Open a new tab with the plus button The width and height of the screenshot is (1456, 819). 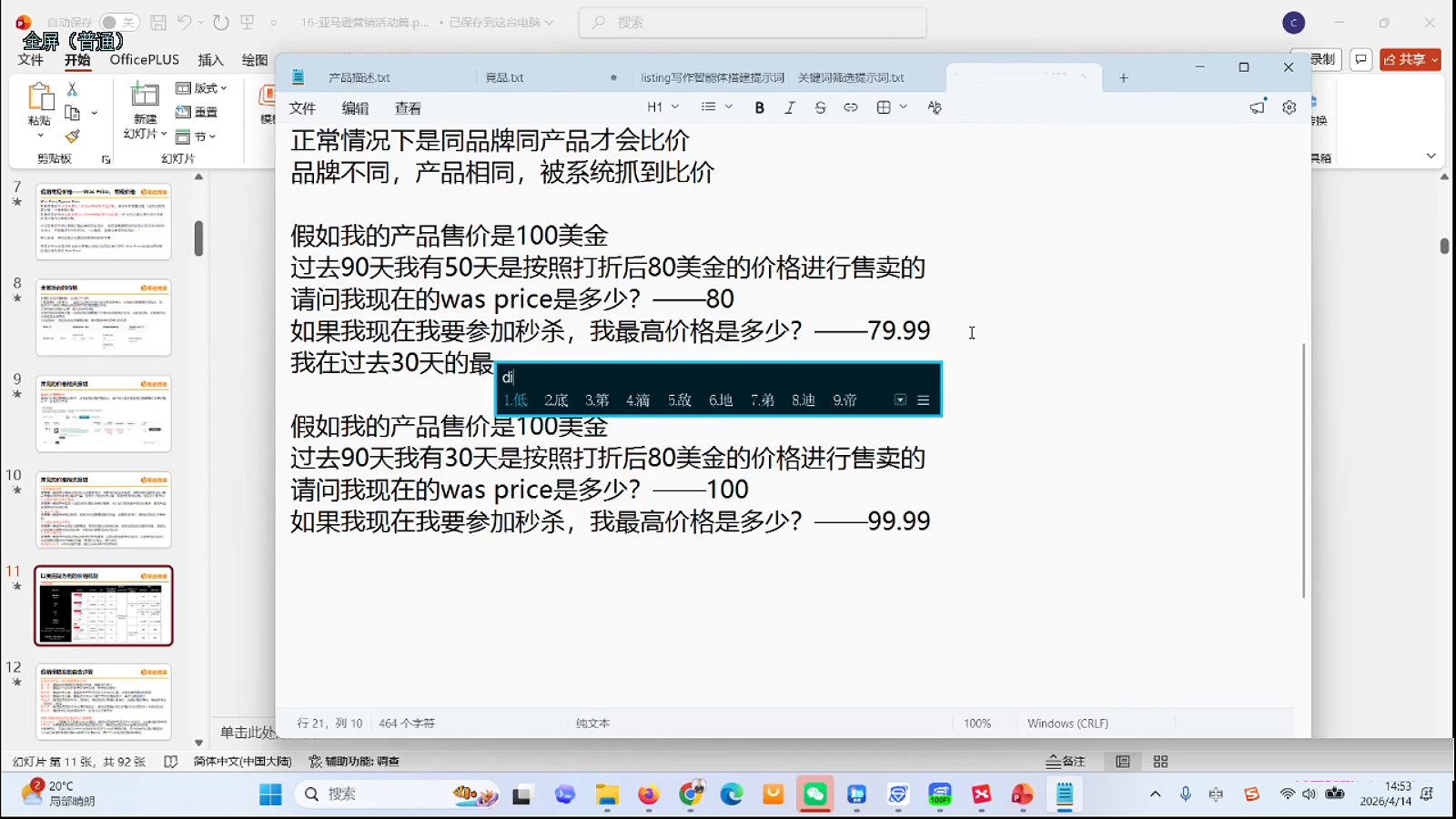tap(1123, 78)
